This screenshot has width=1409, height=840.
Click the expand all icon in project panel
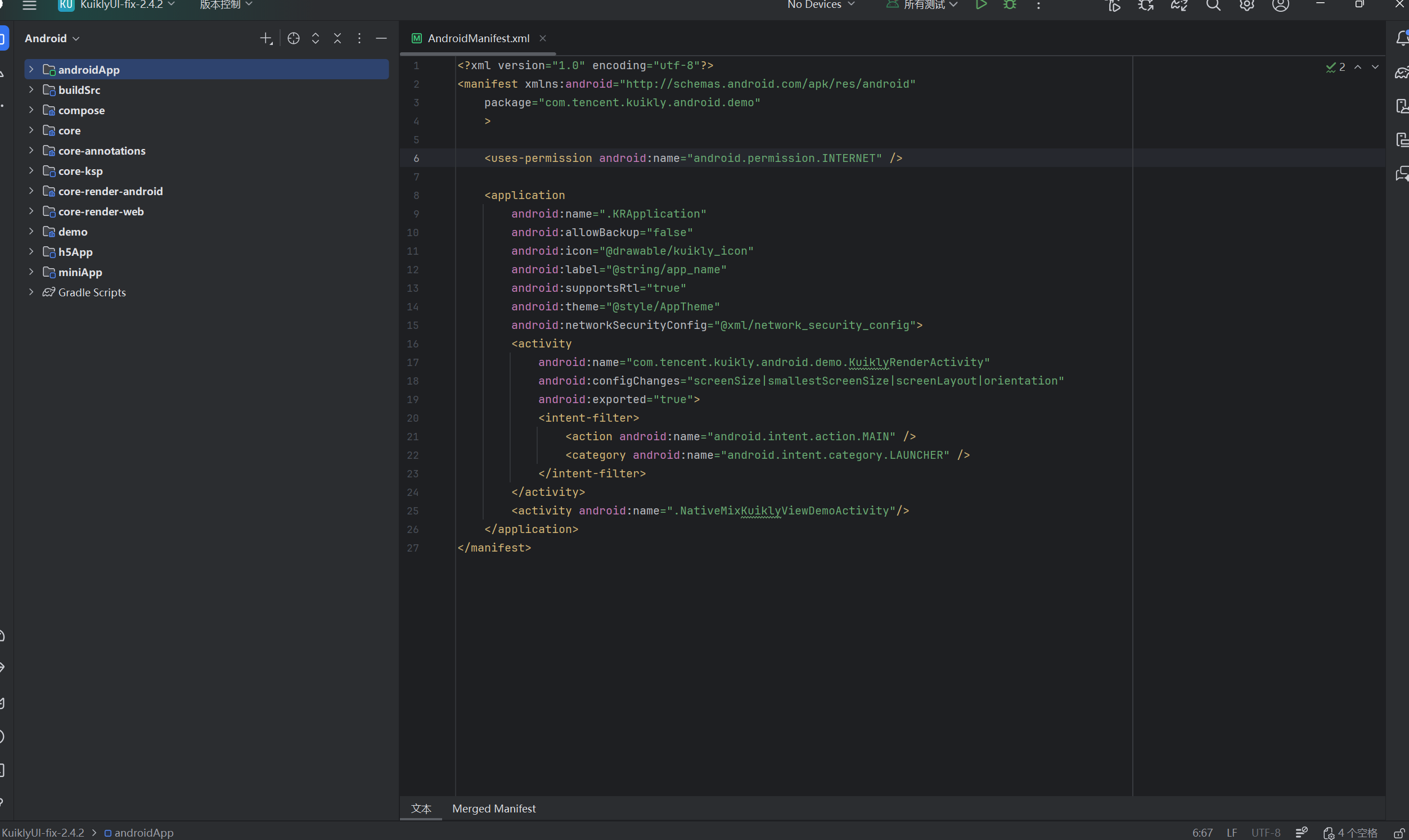tap(316, 38)
